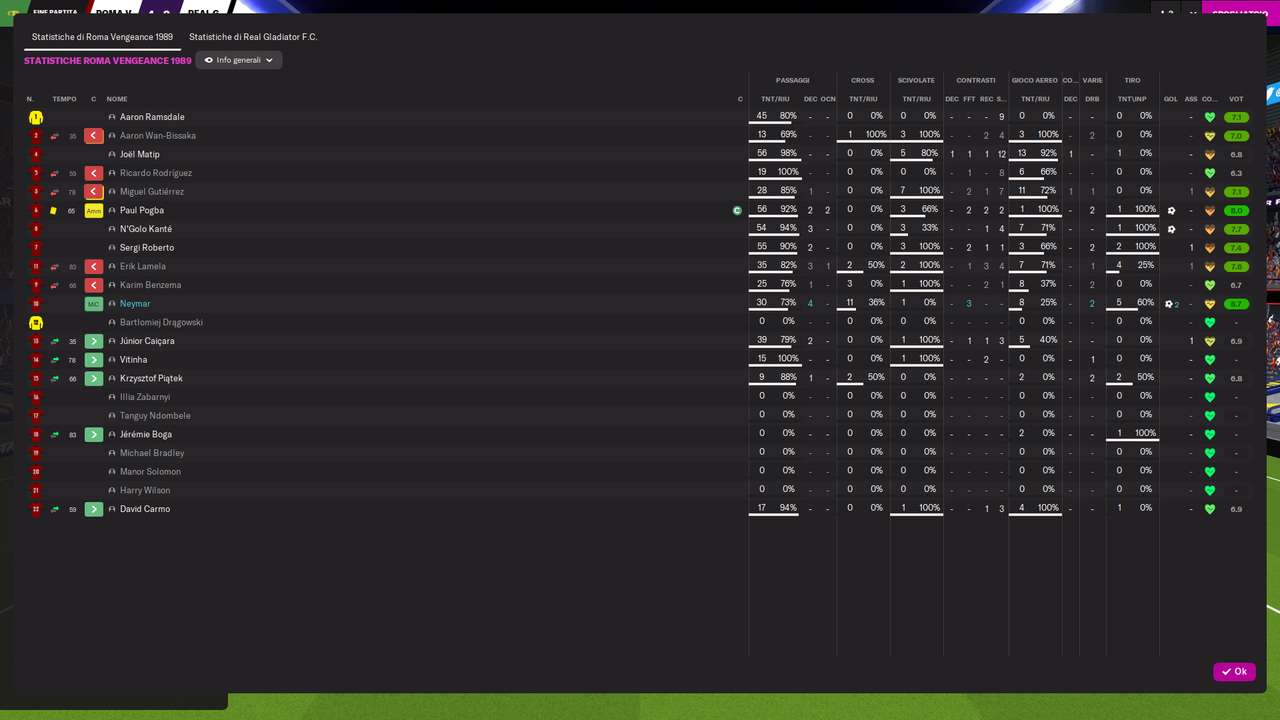Click Paul Pogba's 8.0 match rating
Viewport: 1280px width, 720px height.
coord(1236,211)
